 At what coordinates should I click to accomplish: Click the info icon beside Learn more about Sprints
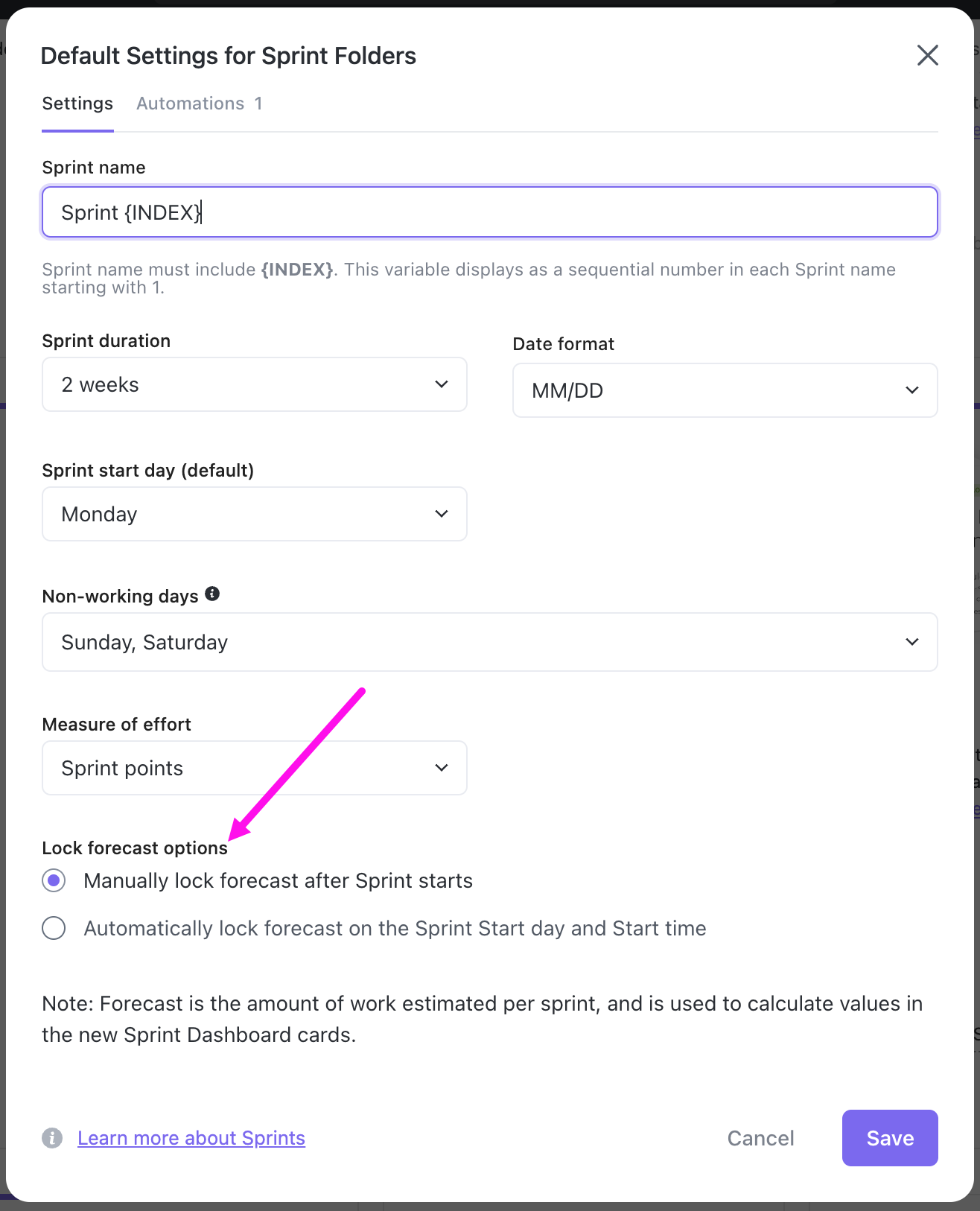pyautogui.click(x=51, y=1138)
